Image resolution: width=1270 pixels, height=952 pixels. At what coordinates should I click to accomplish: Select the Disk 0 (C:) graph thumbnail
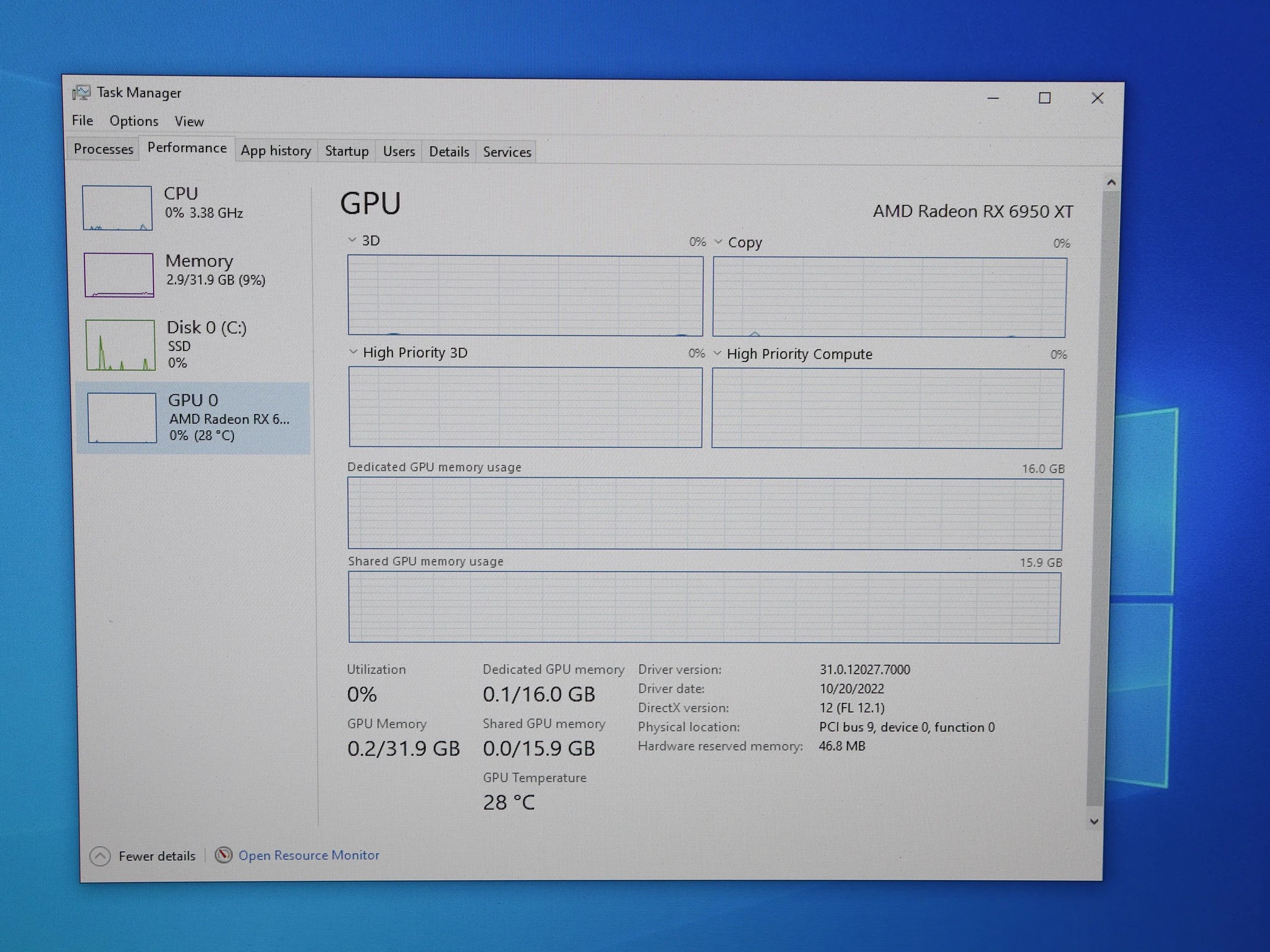click(120, 345)
